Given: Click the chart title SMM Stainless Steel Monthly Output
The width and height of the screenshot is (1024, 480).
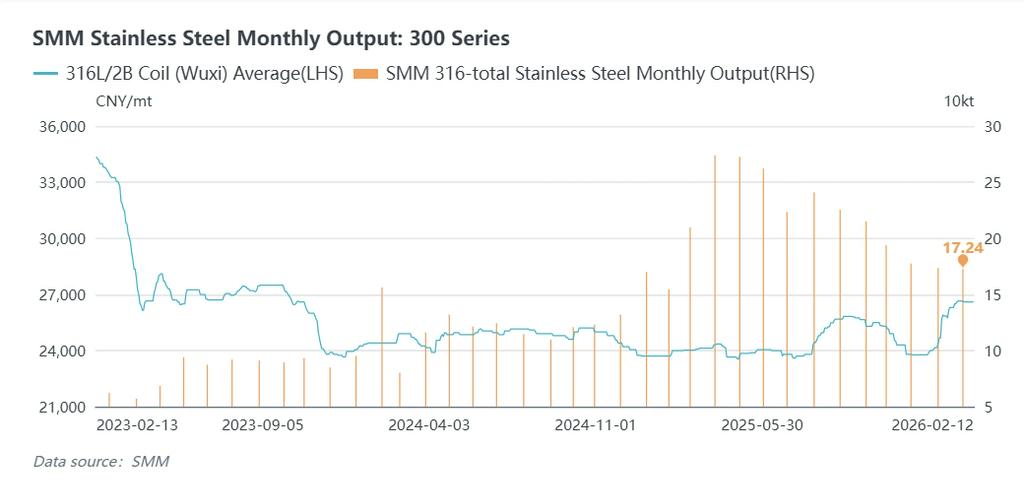Looking at the screenshot, I should [271, 38].
